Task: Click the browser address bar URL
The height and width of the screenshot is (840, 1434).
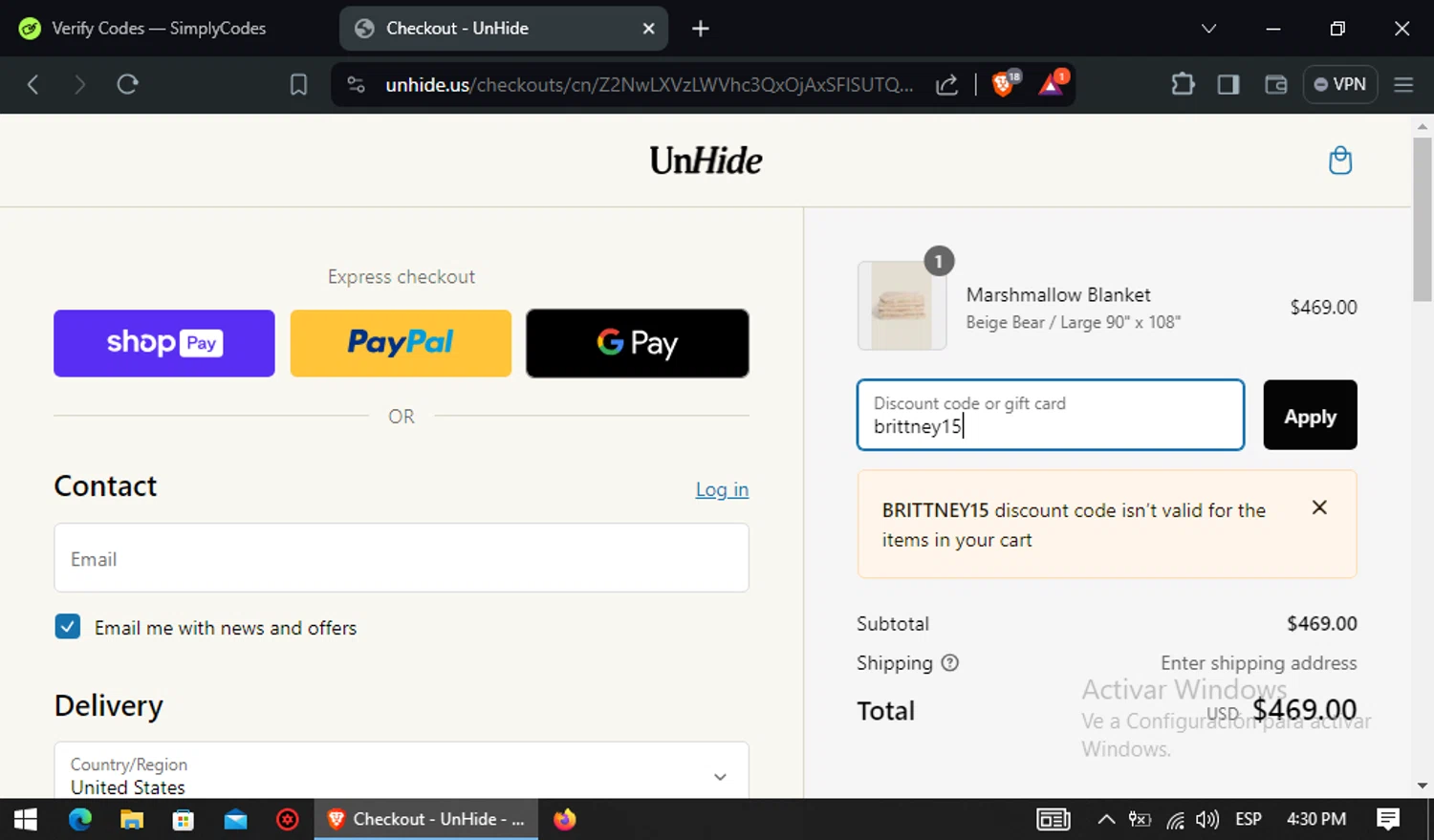Action: [648, 85]
